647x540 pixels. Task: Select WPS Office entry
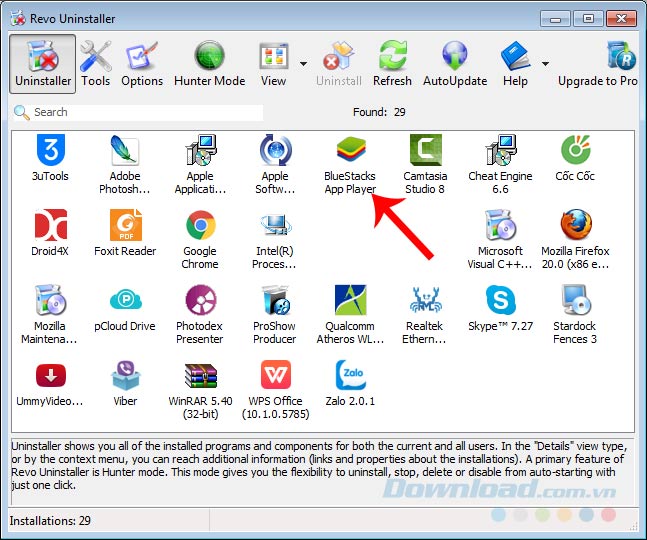(x=276, y=389)
